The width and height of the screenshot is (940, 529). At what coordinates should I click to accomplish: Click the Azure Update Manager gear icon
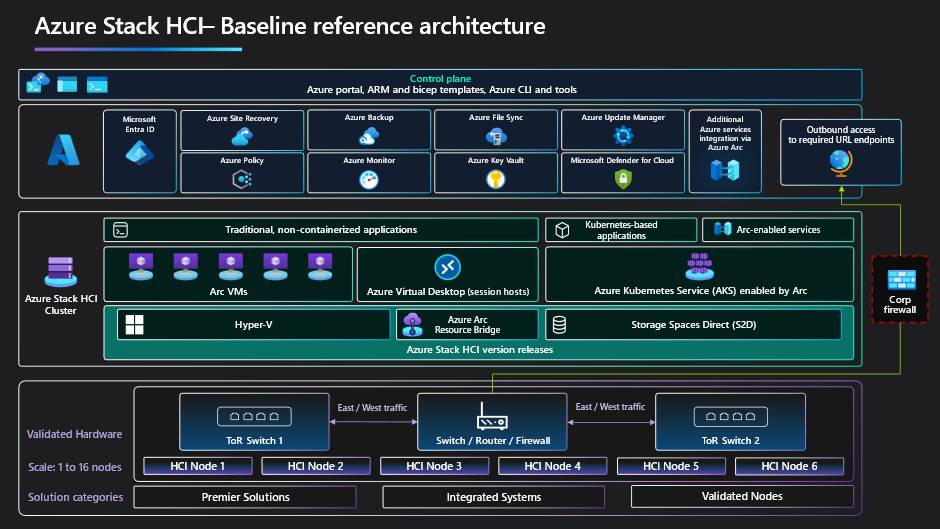point(623,136)
